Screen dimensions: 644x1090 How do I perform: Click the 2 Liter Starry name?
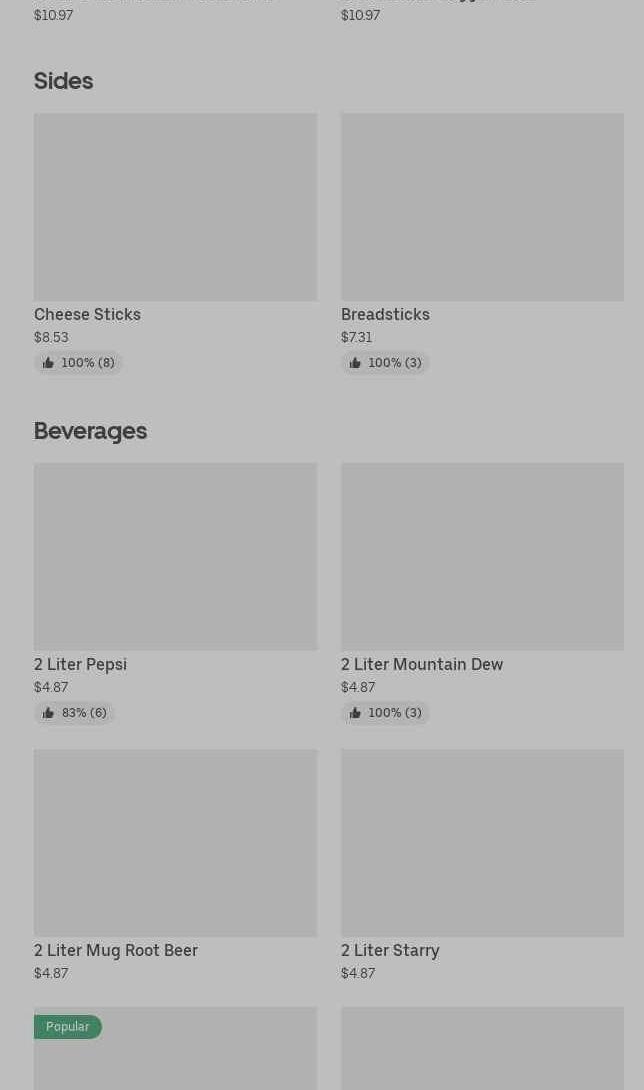[390, 950]
